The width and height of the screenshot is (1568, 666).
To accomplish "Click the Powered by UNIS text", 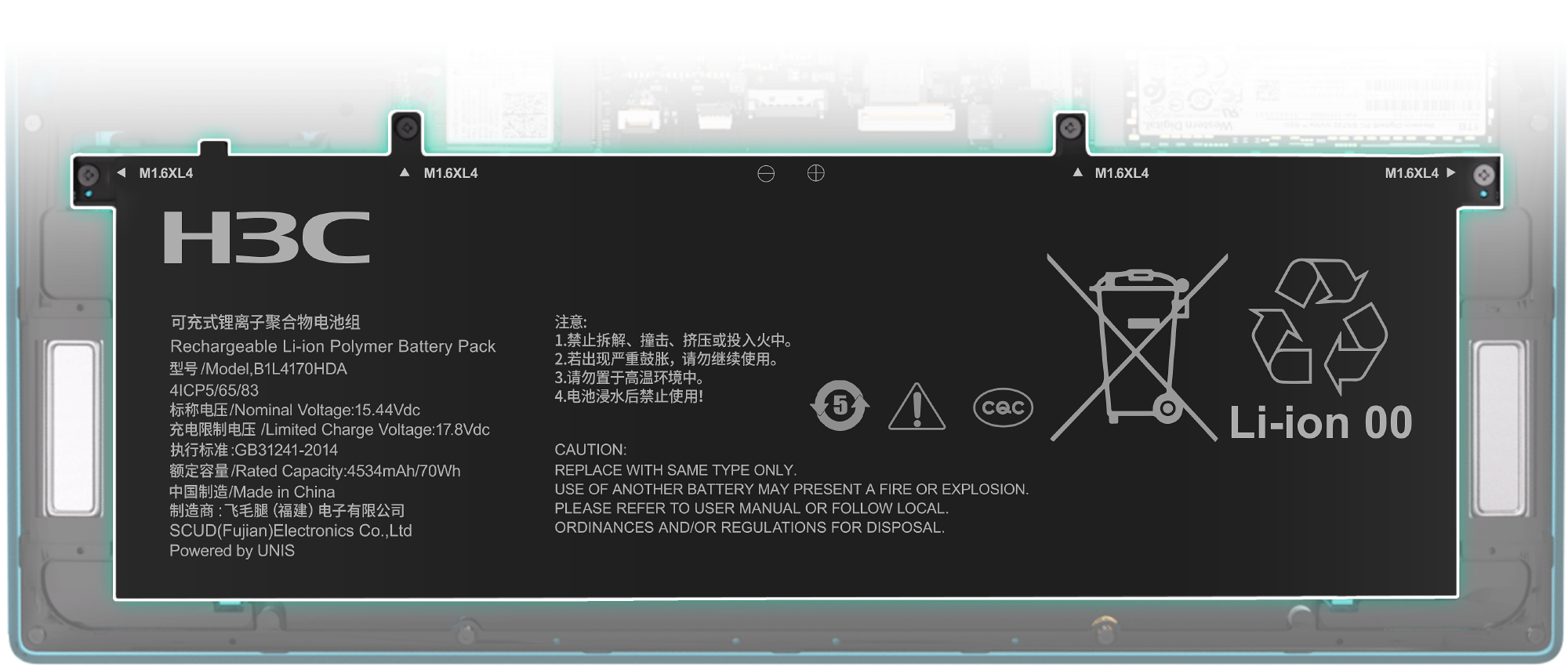I will tap(232, 551).
